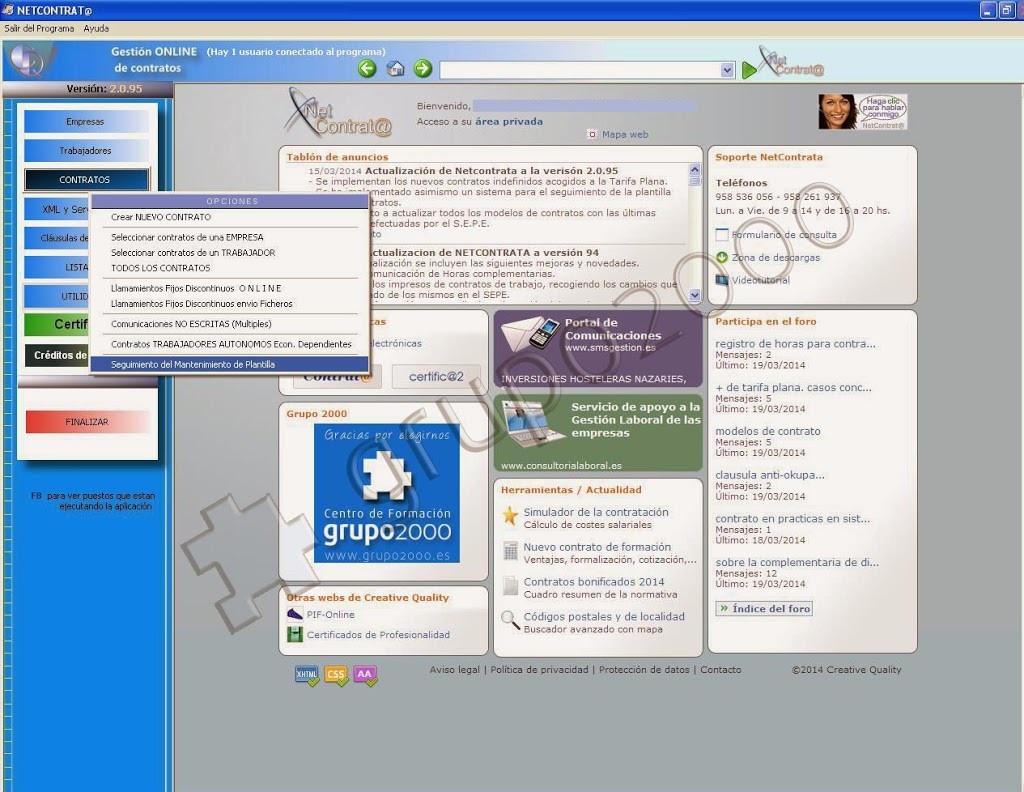
Task: Click the Certificados de Profesionalidad icon
Action: tap(295, 634)
